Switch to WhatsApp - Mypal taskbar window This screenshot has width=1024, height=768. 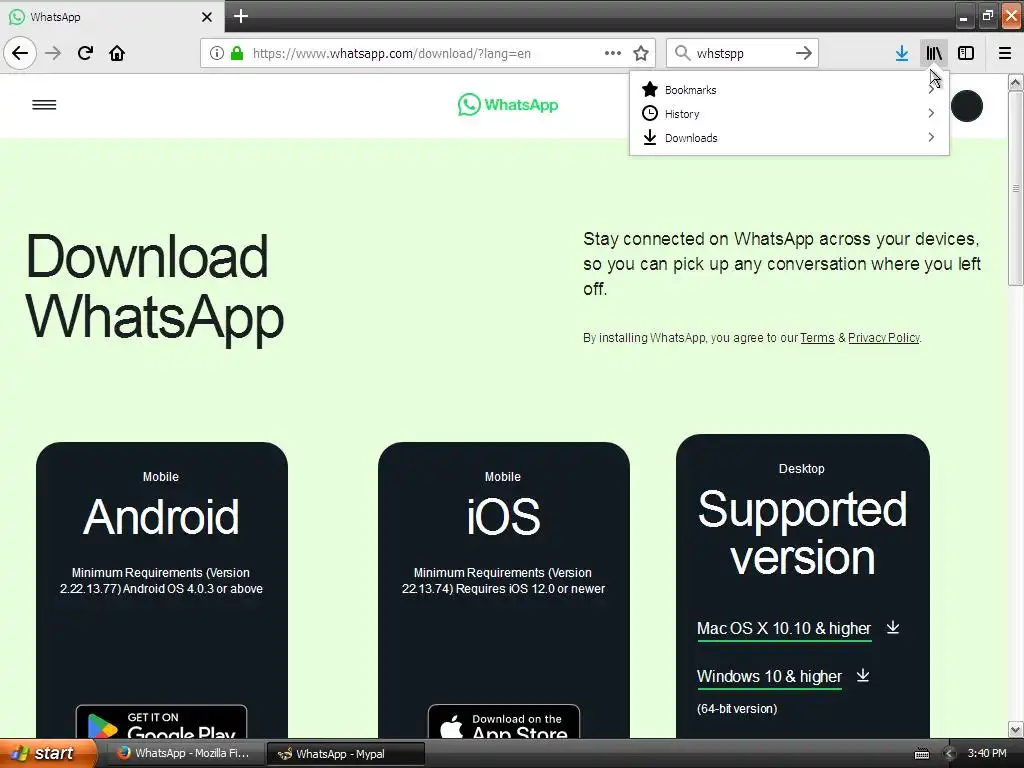345,754
